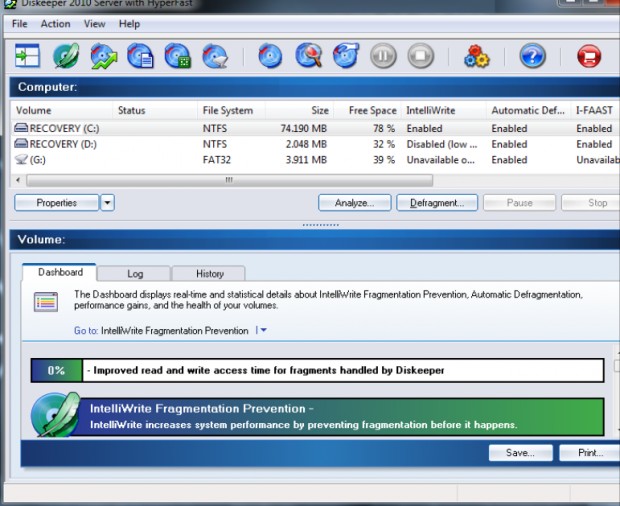This screenshot has width=620, height=506.
Task: Open IntelliWrite feather toolbar icon
Action: point(66,56)
